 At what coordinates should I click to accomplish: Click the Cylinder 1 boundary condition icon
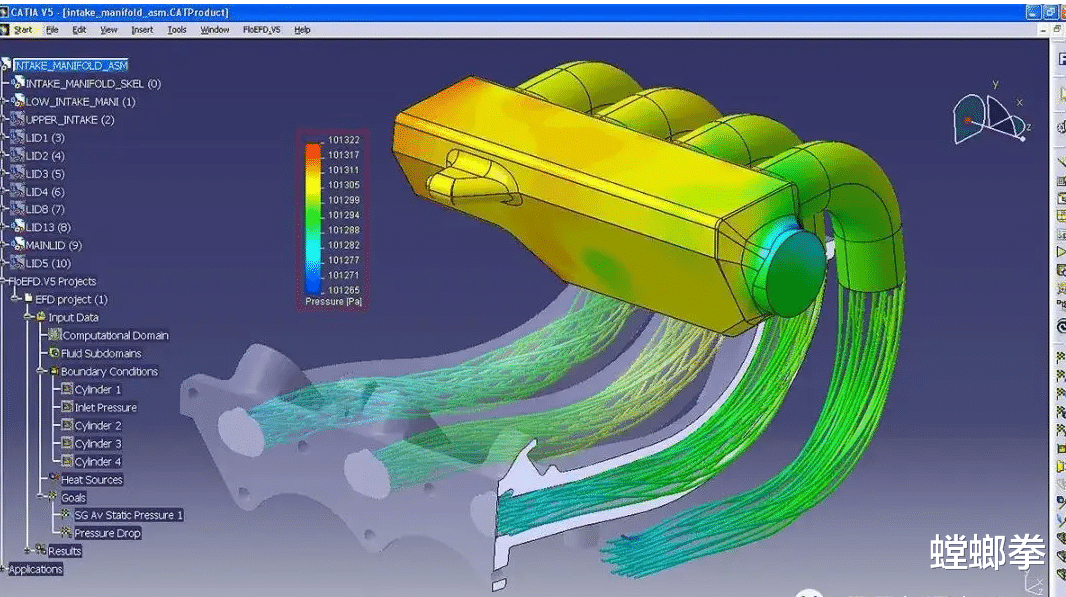click(x=67, y=388)
